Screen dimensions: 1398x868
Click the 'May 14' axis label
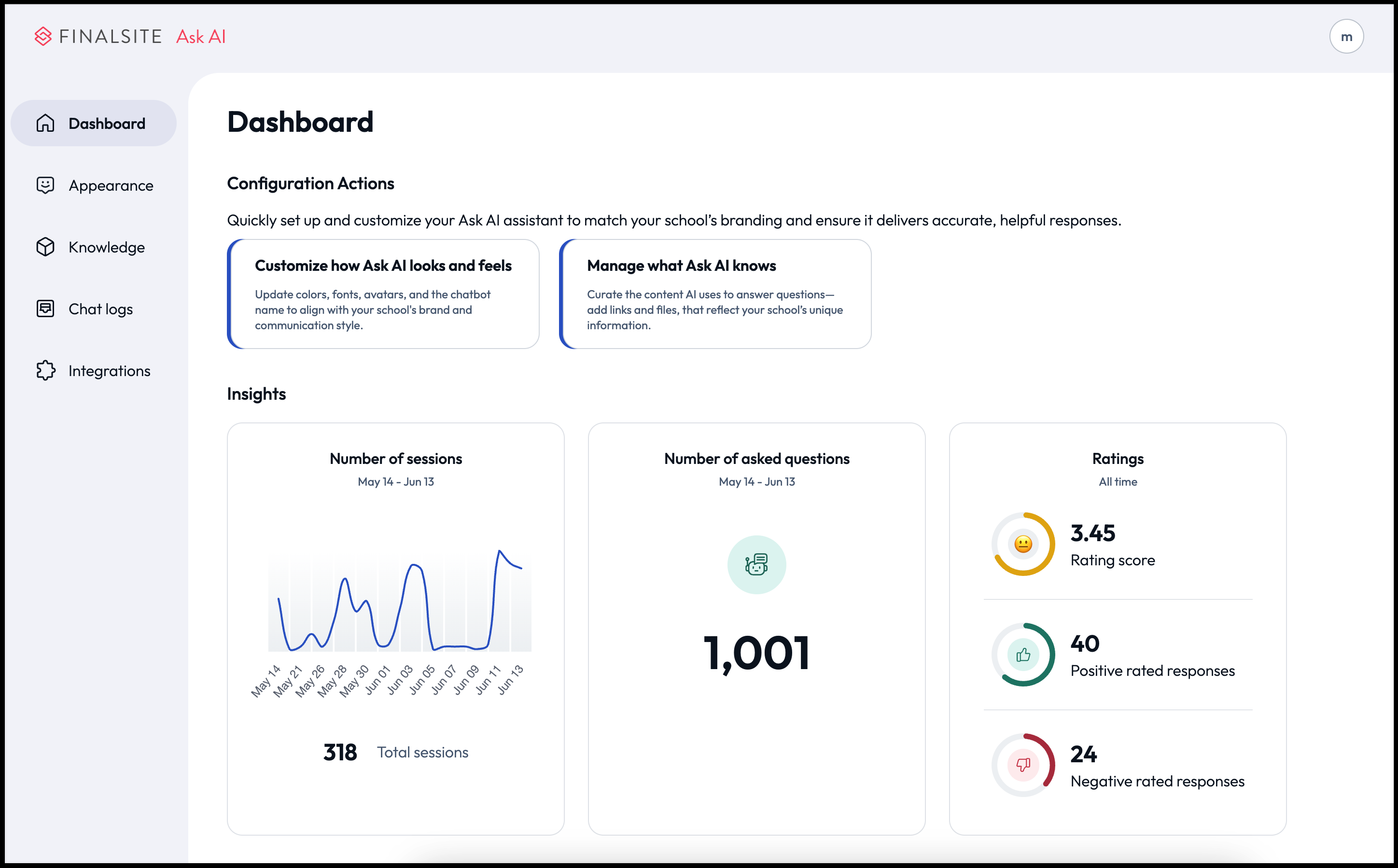266,681
